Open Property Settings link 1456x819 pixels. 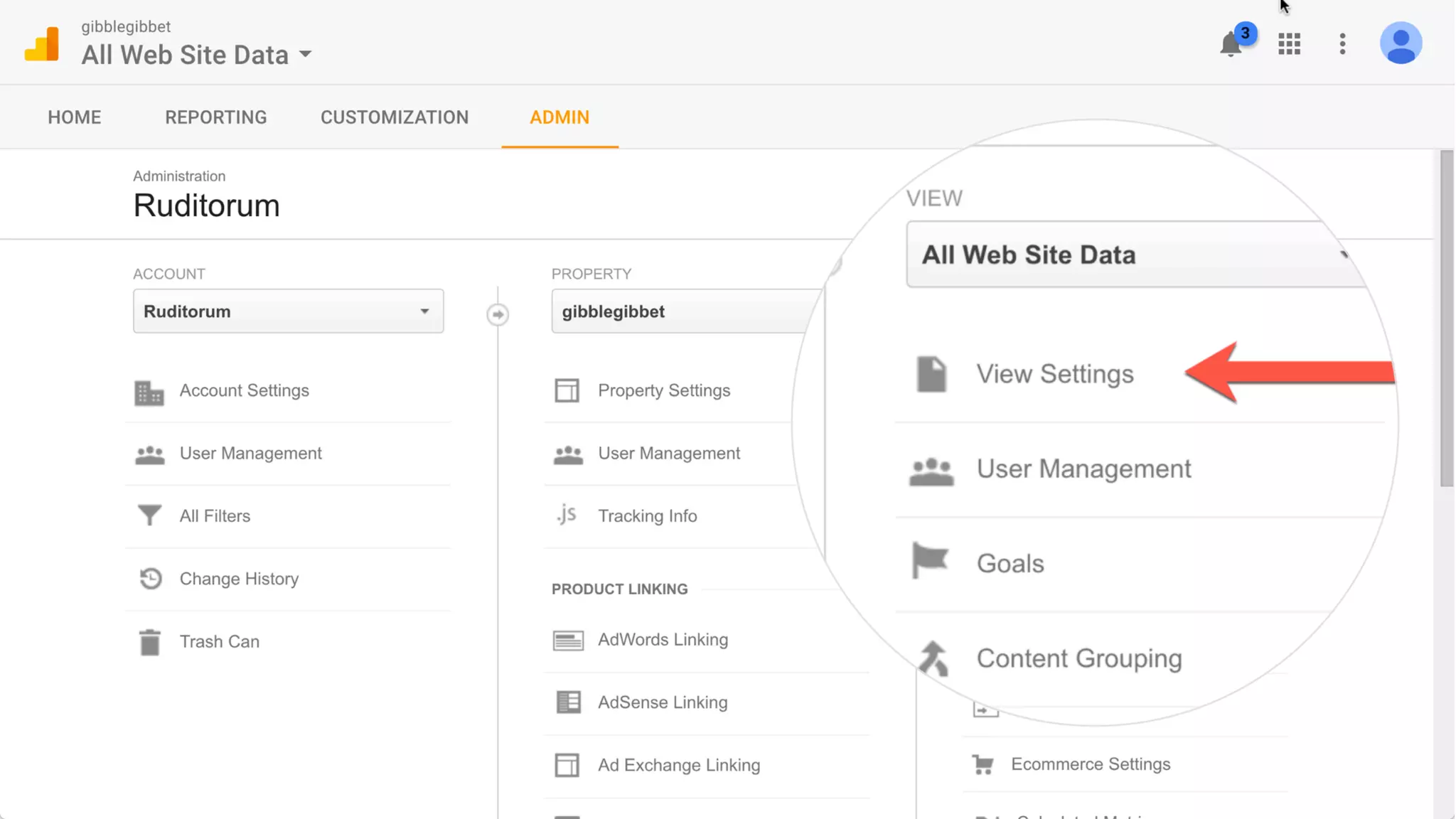[663, 390]
